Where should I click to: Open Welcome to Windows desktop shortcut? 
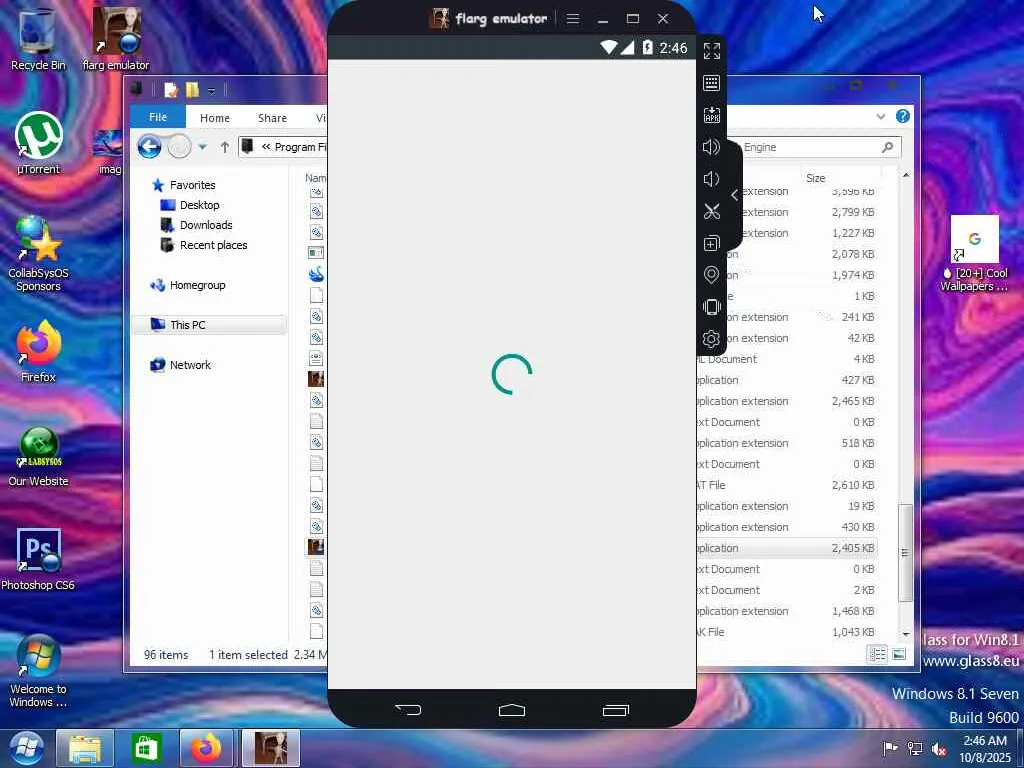[x=38, y=671]
